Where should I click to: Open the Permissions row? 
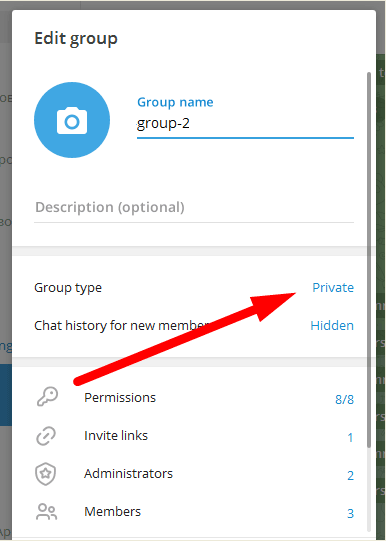click(x=194, y=397)
